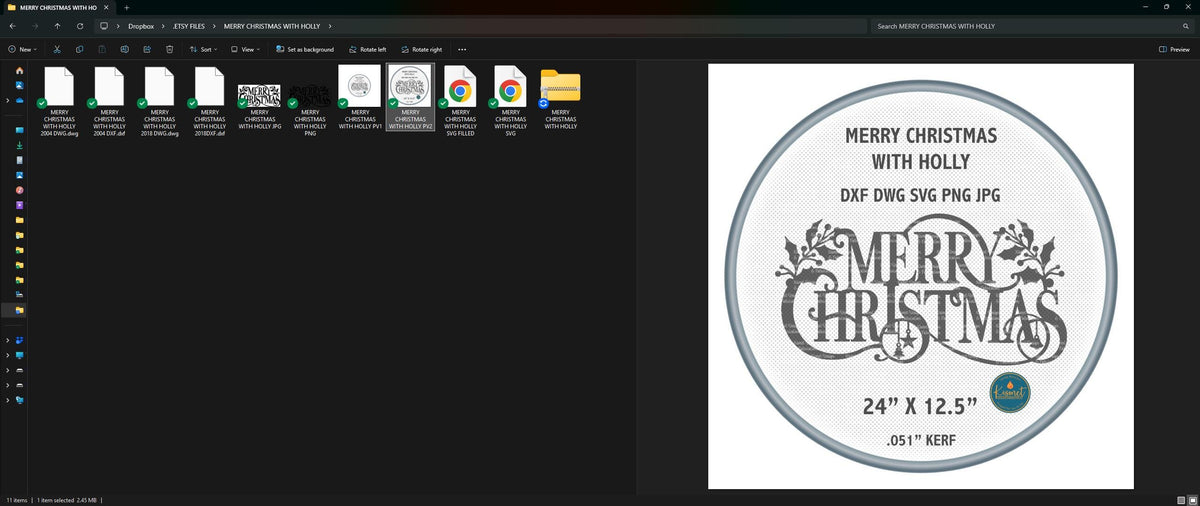Screen dimensions: 1200x506
Task: Open Dropbox icon in sidebar tree
Action: pos(19,340)
